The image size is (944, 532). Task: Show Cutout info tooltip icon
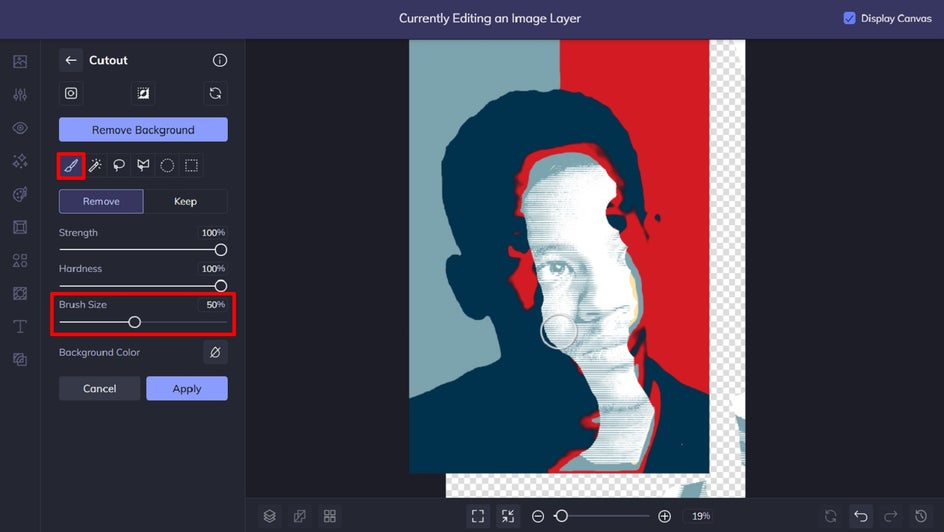220,60
